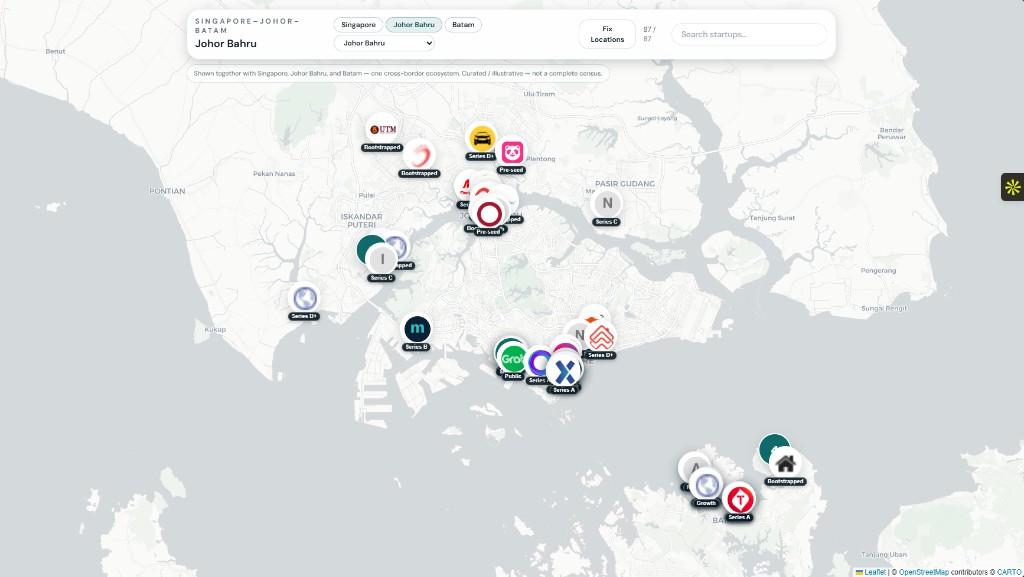1024x577 pixels.
Task: Click the yellow asterisk side widget
Action: click(1013, 187)
